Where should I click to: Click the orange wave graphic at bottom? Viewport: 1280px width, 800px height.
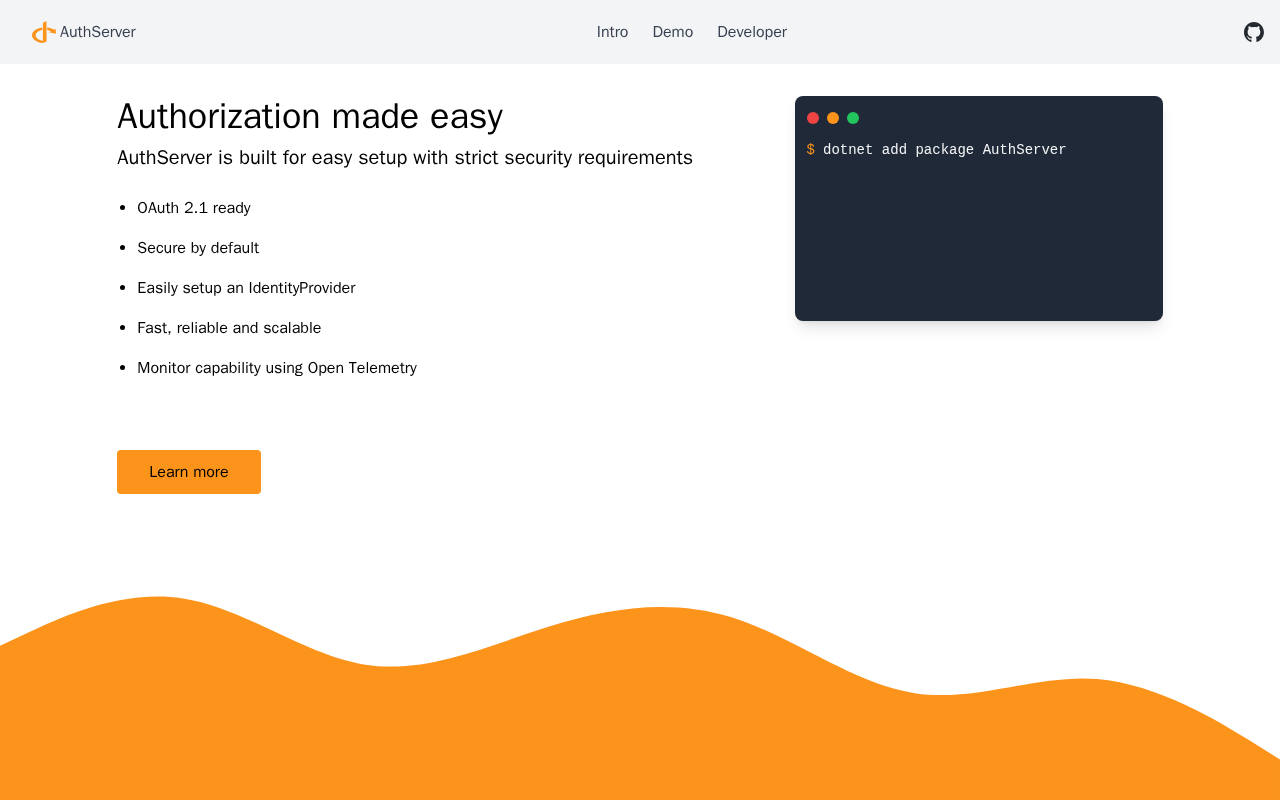click(x=640, y=730)
